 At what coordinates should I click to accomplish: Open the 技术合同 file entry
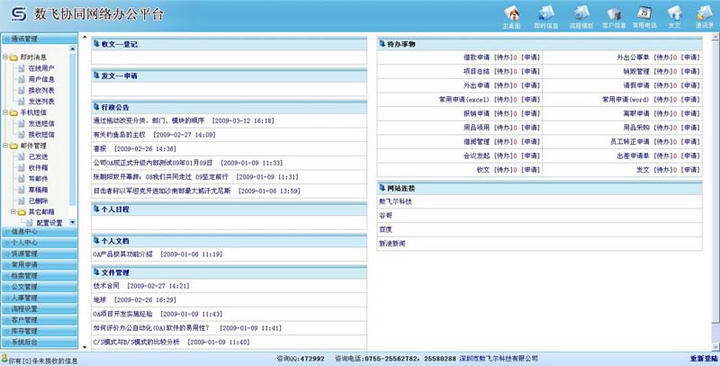106,286
